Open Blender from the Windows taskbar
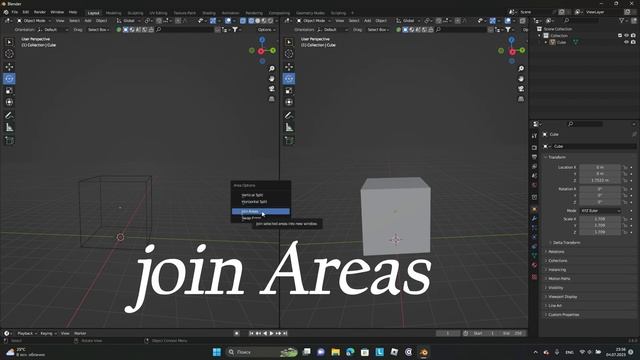Image resolution: width=640 pixels, height=360 pixels. coord(424,352)
